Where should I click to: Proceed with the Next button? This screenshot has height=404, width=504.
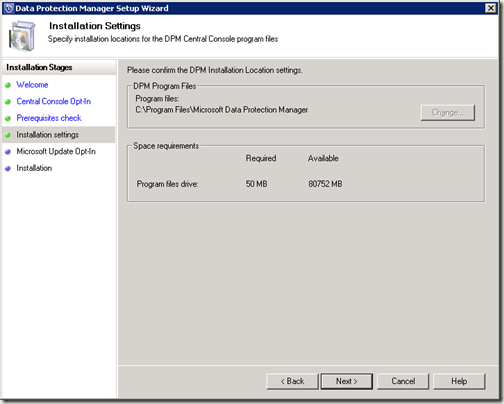click(x=347, y=381)
